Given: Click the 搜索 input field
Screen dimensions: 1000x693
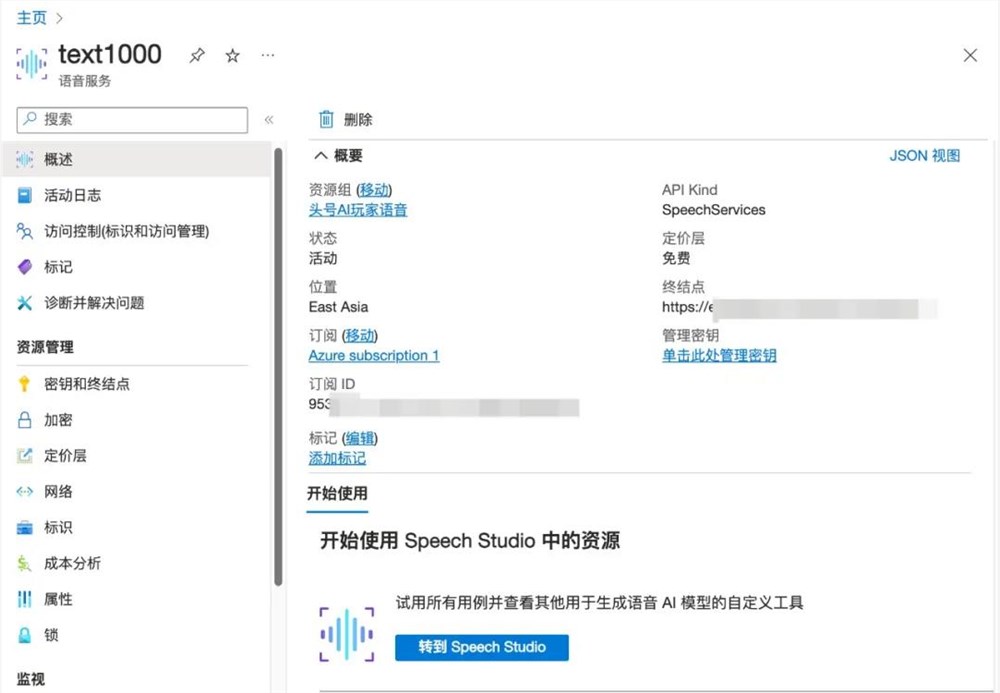Looking at the screenshot, I should point(130,119).
